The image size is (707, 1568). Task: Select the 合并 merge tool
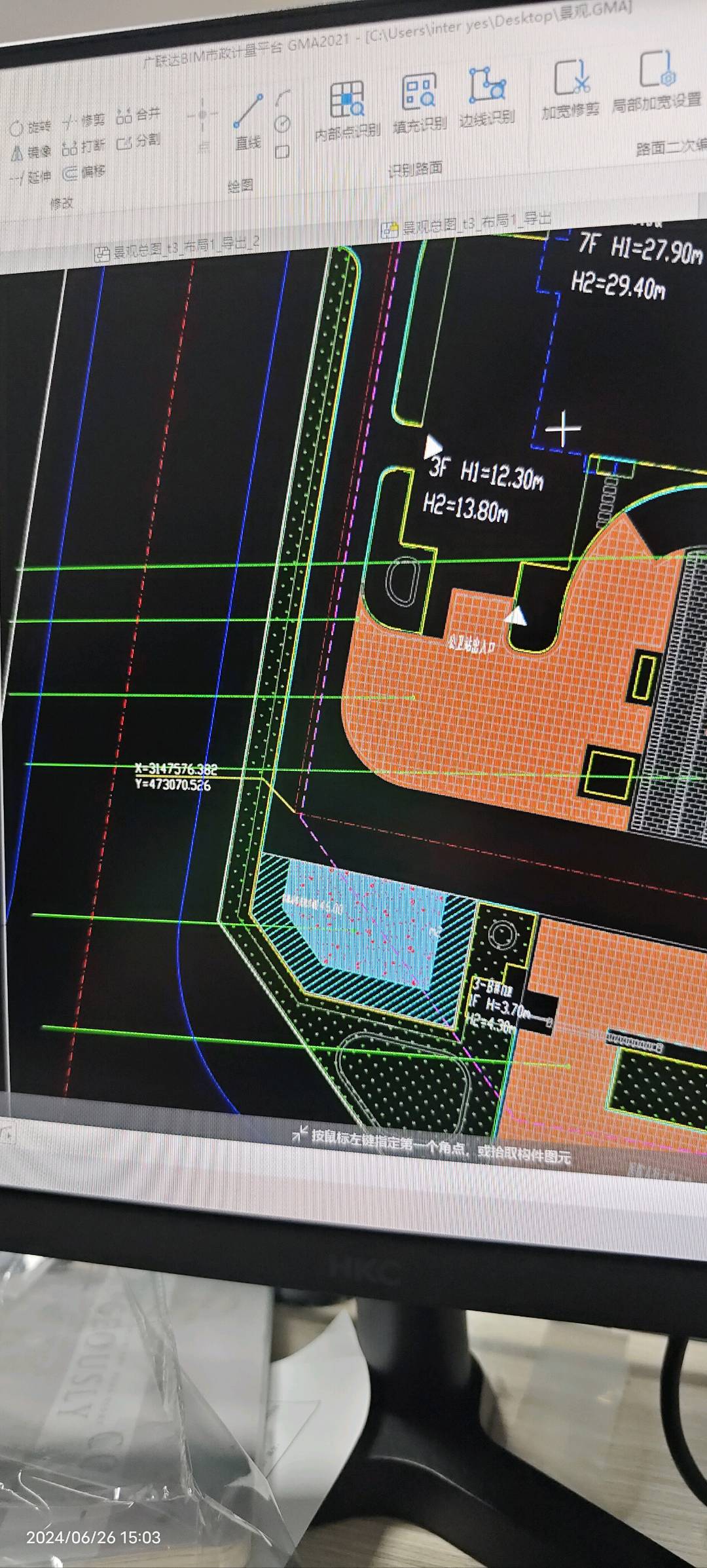click(138, 116)
